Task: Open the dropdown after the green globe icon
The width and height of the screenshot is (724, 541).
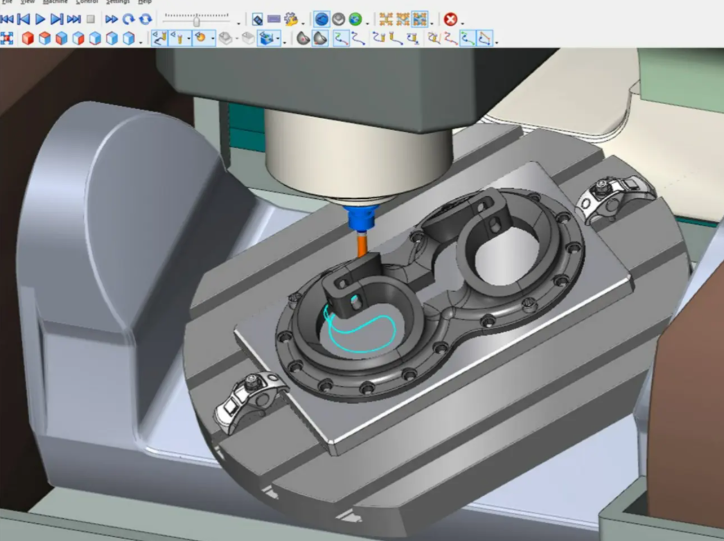Action: coord(368,22)
